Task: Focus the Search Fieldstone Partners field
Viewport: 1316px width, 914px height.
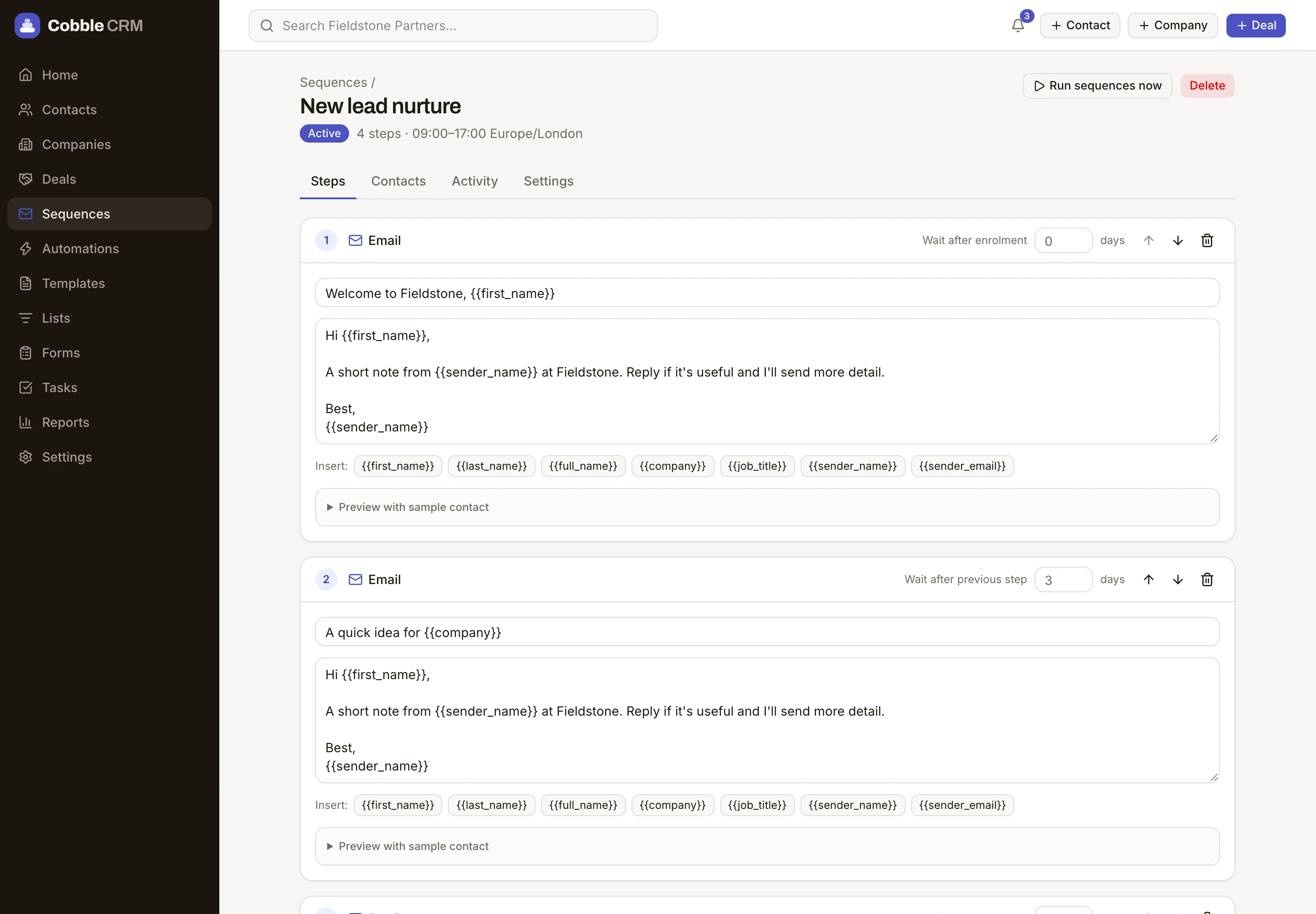Action: [x=452, y=26]
